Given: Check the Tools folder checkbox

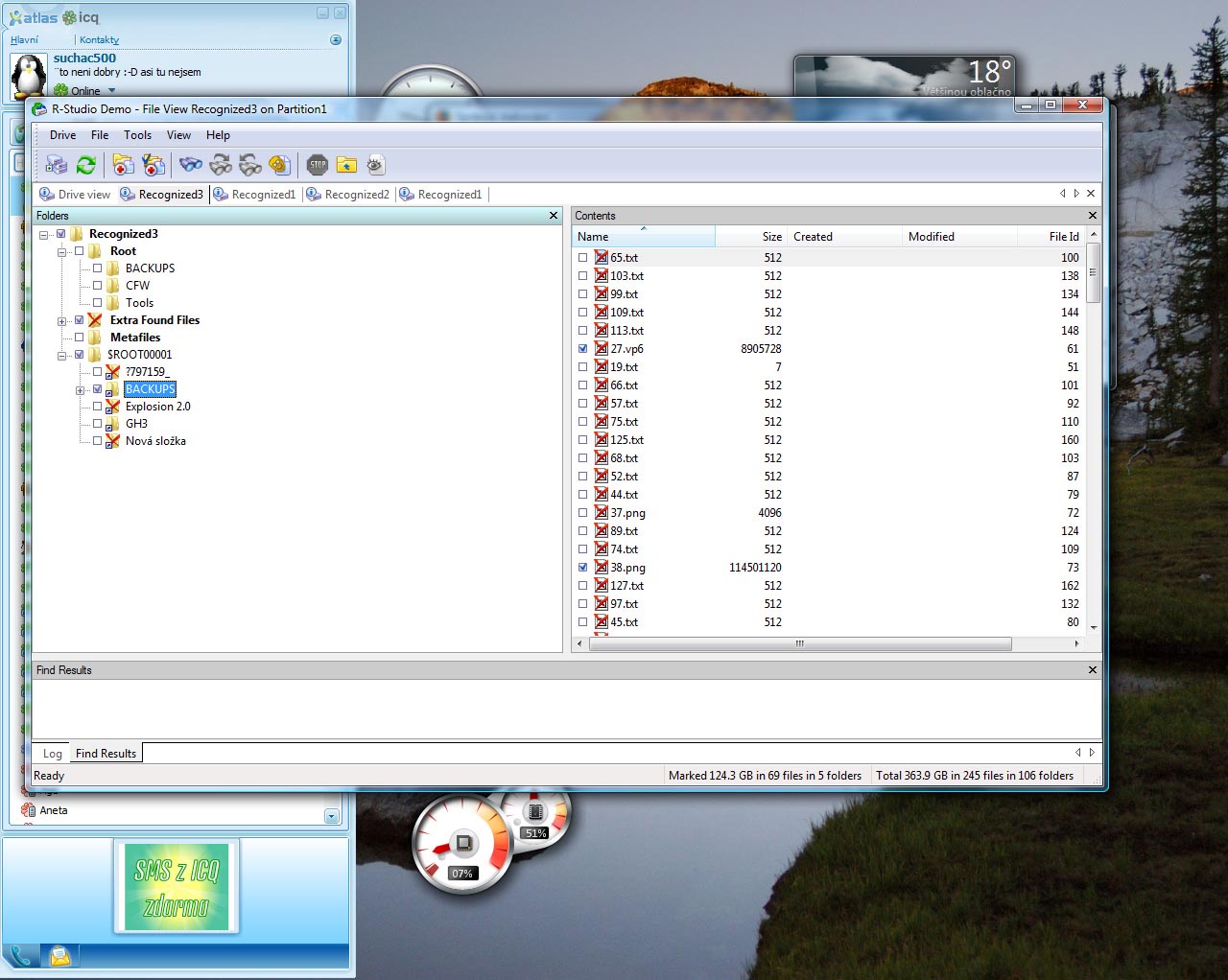Looking at the screenshot, I should (x=97, y=303).
